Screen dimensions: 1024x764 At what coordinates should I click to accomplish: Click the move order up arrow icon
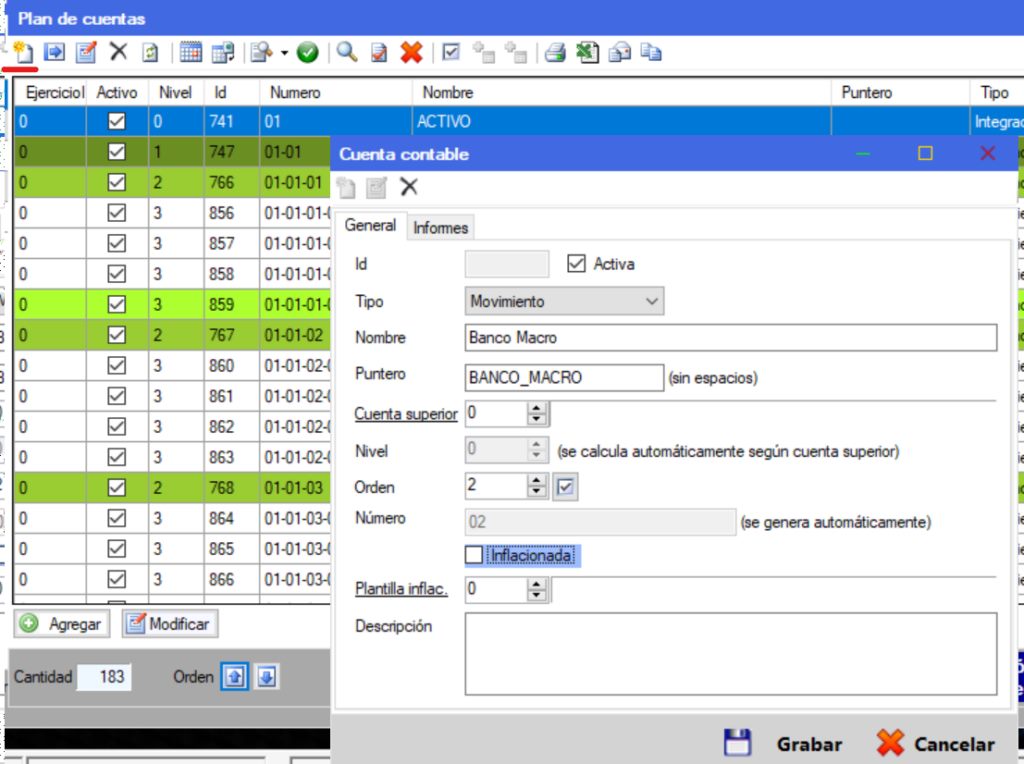(x=235, y=676)
